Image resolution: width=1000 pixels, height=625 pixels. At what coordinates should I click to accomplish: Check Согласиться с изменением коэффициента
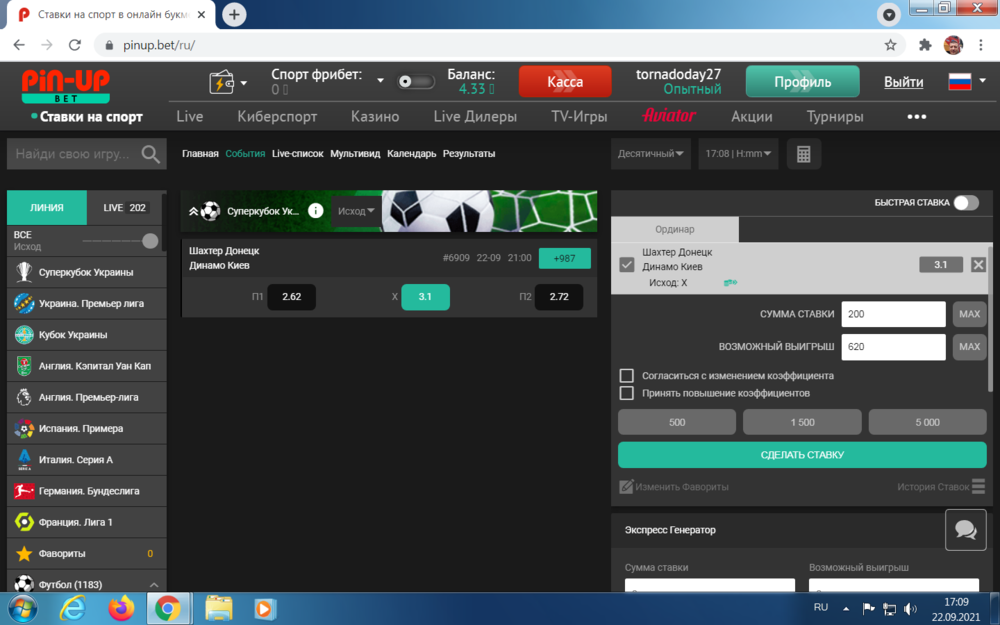627,376
